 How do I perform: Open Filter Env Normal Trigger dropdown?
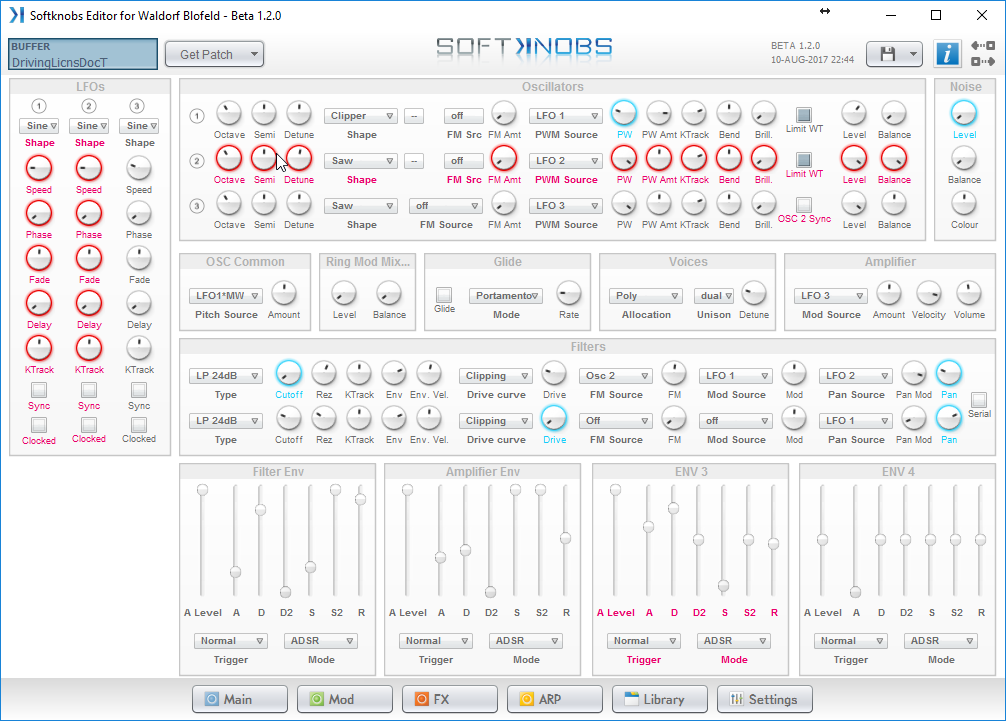(x=230, y=641)
